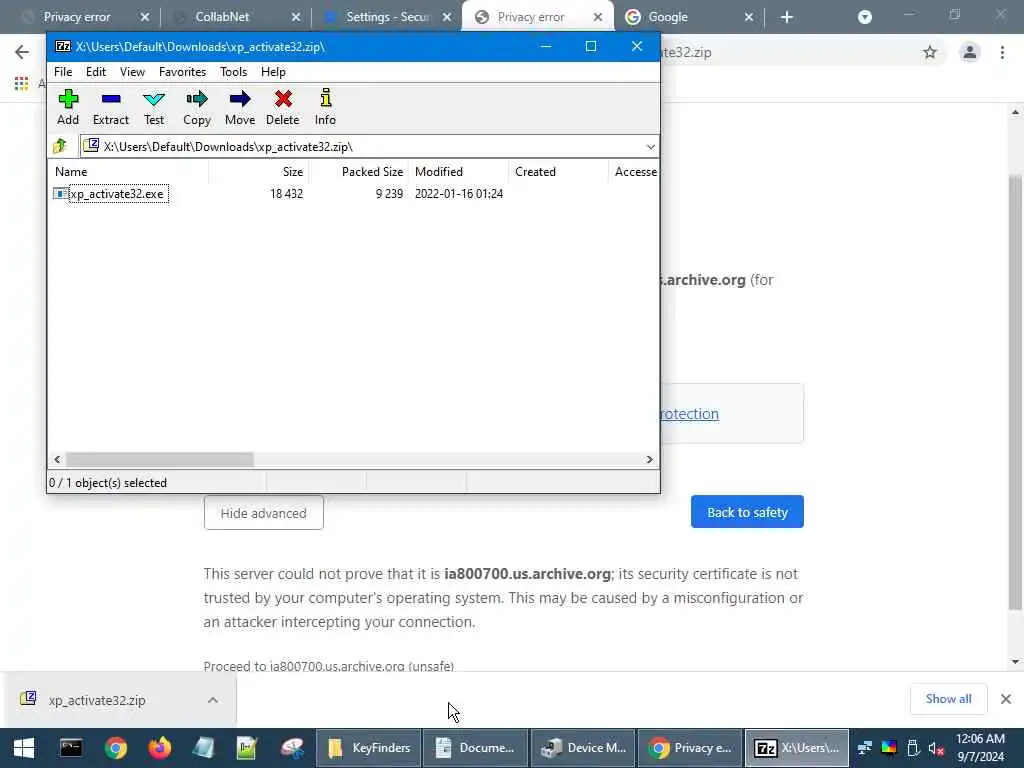Click the Back to safety button
1024x768 pixels.
[747, 512]
